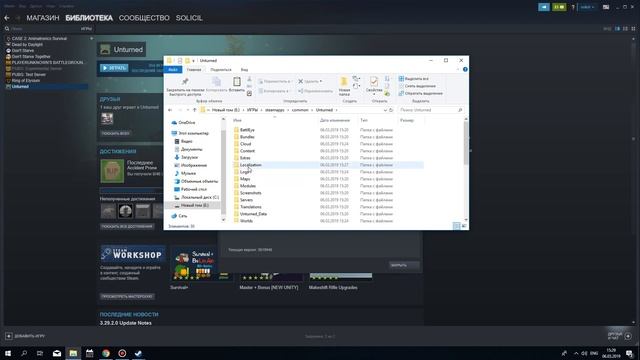Open the СООБЩЕСТВО tab in Steam
Image resolution: width=640 pixels, height=360 pixels.
144,18
